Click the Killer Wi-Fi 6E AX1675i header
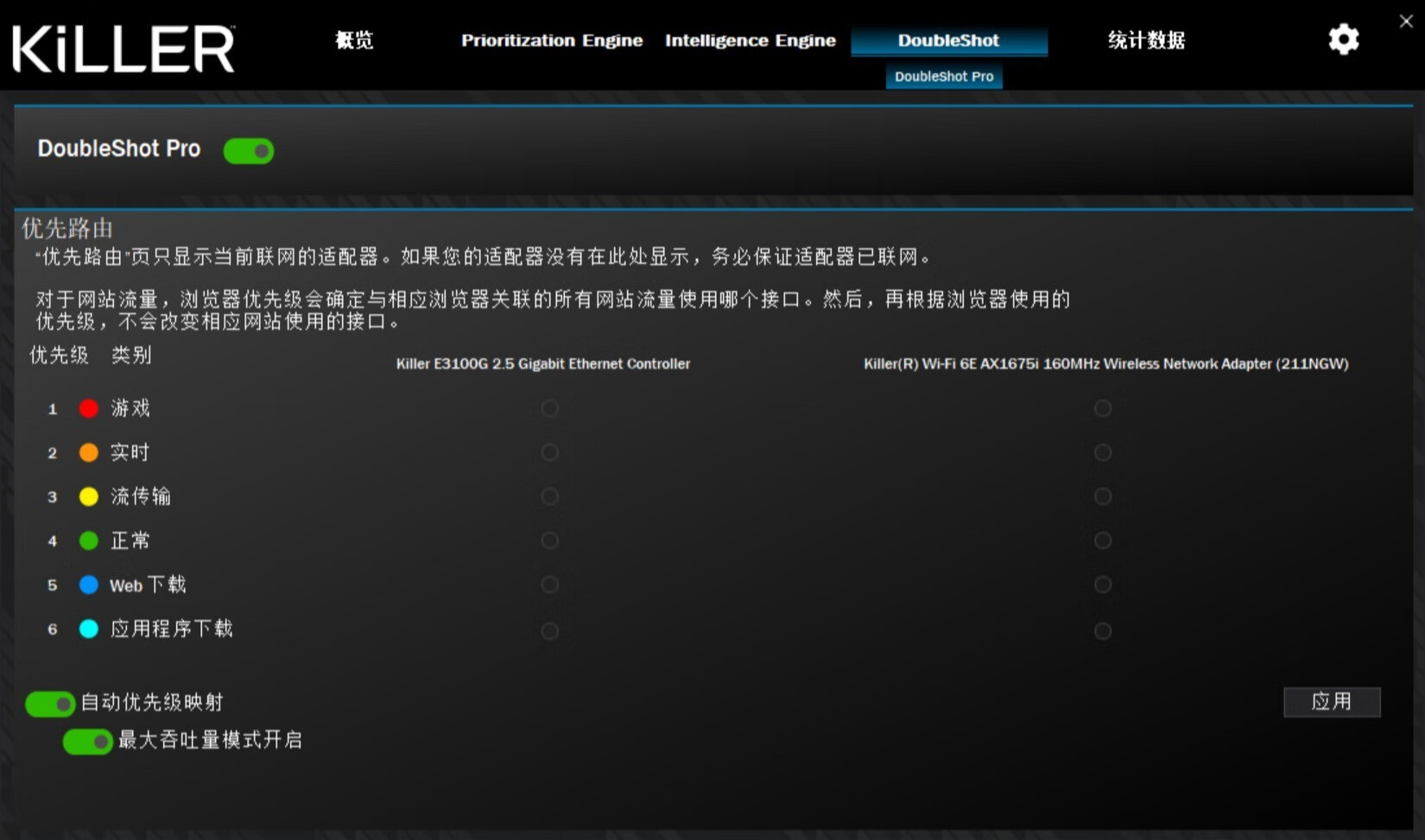Viewport: 1425px width, 840px height. (x=1106, y=363)
